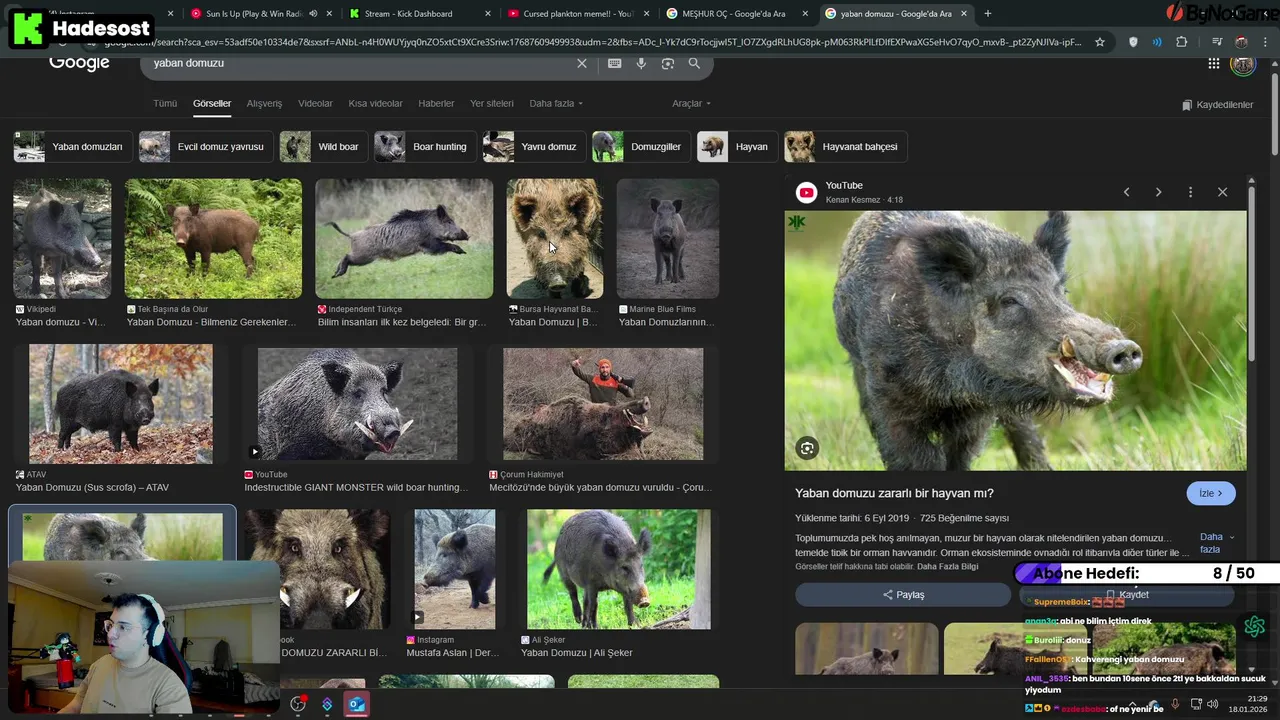Filter by Hayvanat bahçesi chip
Screen dimensions: 1280x720
tap(844, 146)
